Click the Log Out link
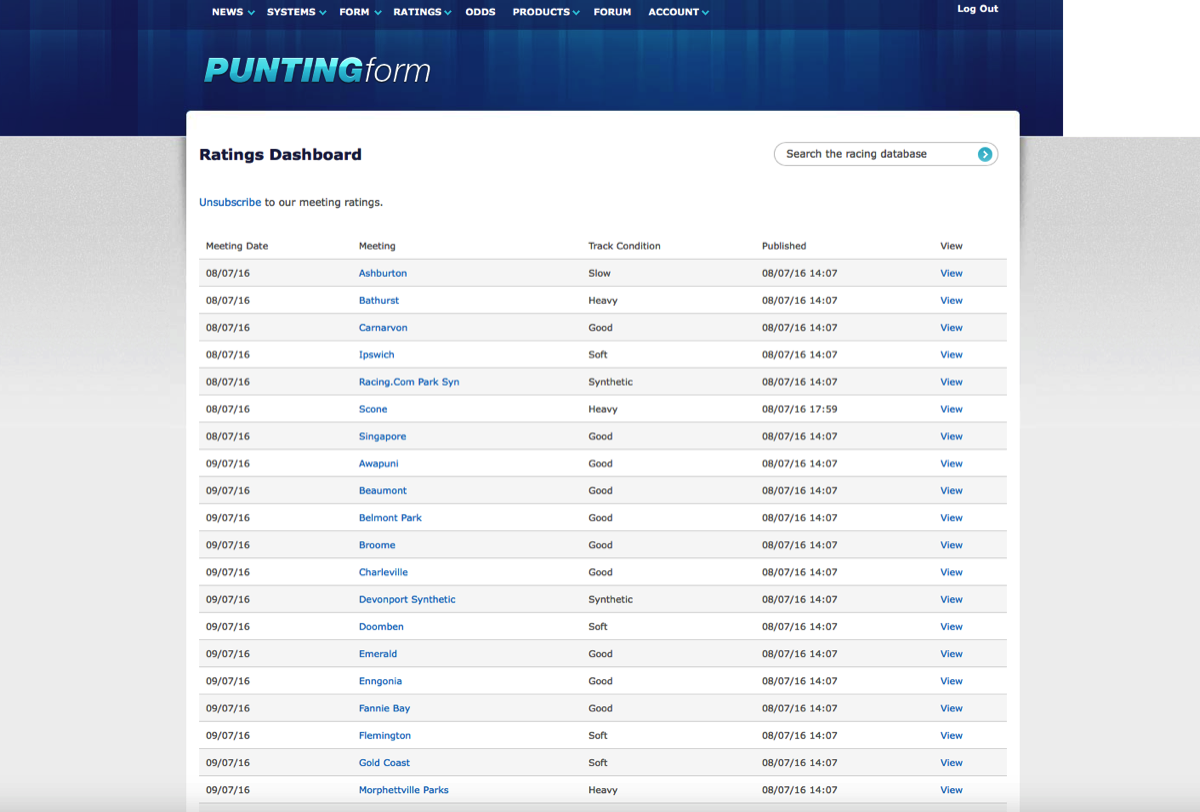This screenshot has width=1200, height=812. pyautogui.click(x=977, y=9)
